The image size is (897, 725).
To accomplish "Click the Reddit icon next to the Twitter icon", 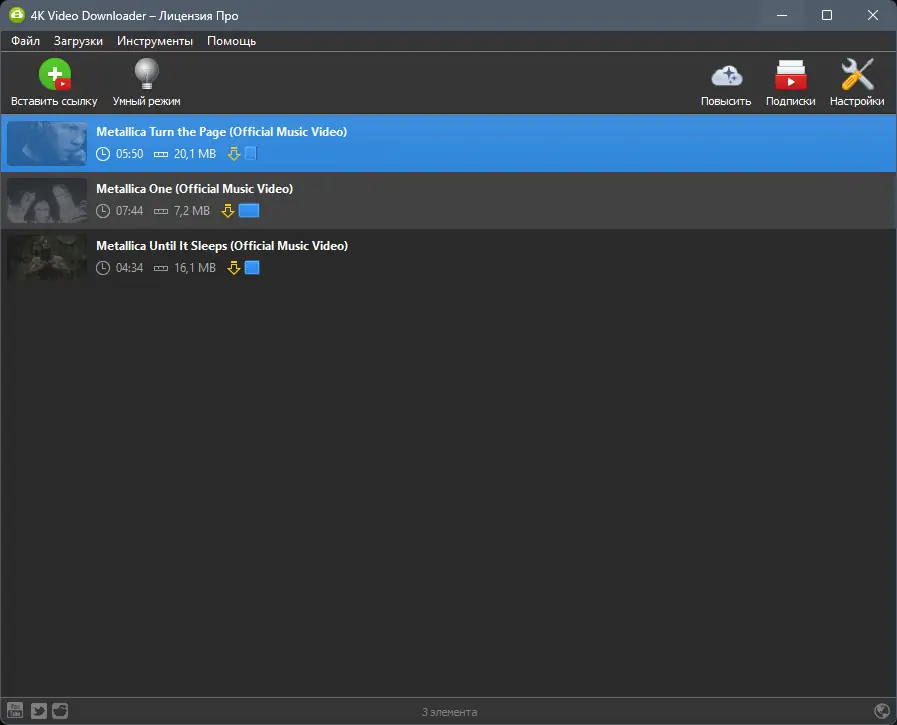I will pyautogui.click(x=60, y=711).
